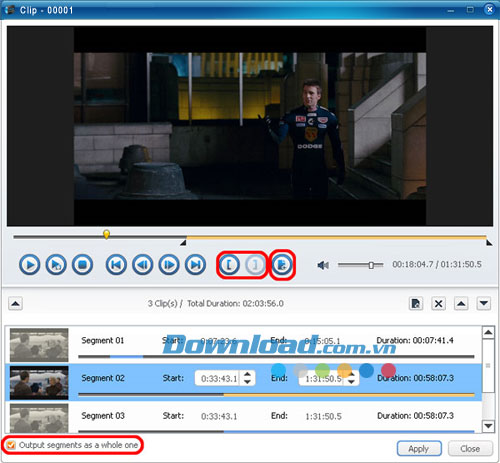Image resolution: width=500 pixels, height=463 pixels.
Task: Decrease the Segment 02 end time
Action: pos(351,382)
